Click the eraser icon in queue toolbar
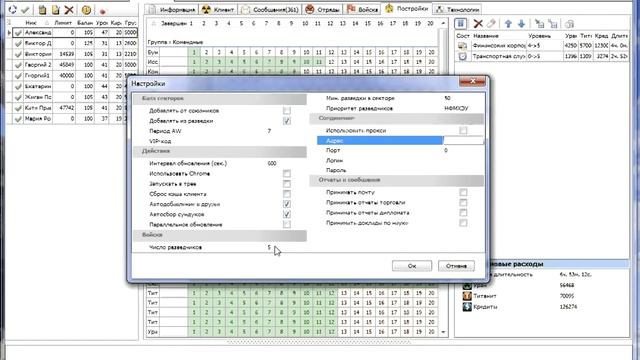Viewport: 640px width, 360px height. click(491, 24)
